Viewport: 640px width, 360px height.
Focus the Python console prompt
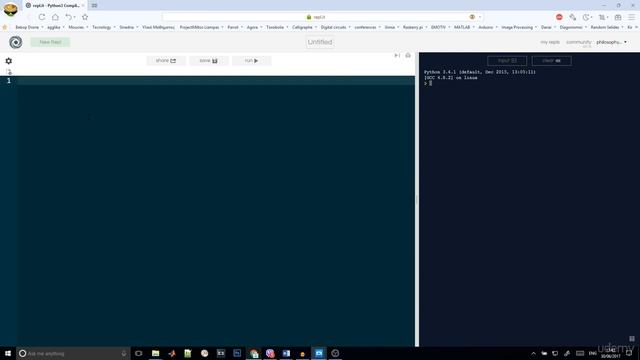[x=430, y=83]
